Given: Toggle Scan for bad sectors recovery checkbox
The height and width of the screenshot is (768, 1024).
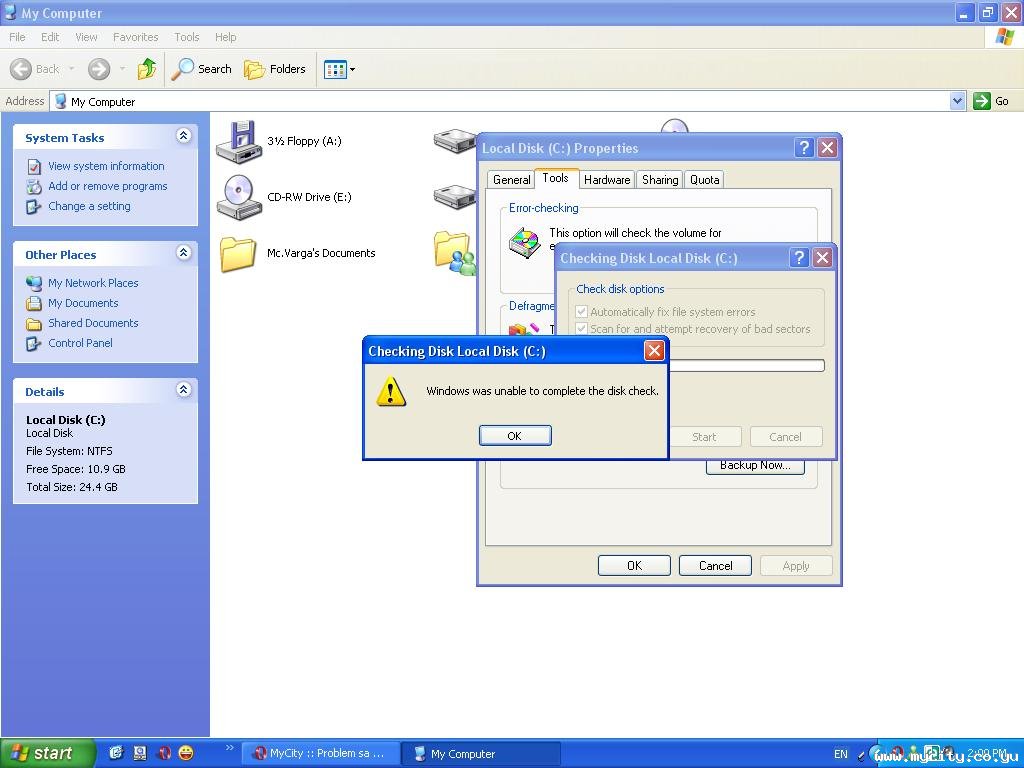Looking at the screenshot, I should 581,328.
